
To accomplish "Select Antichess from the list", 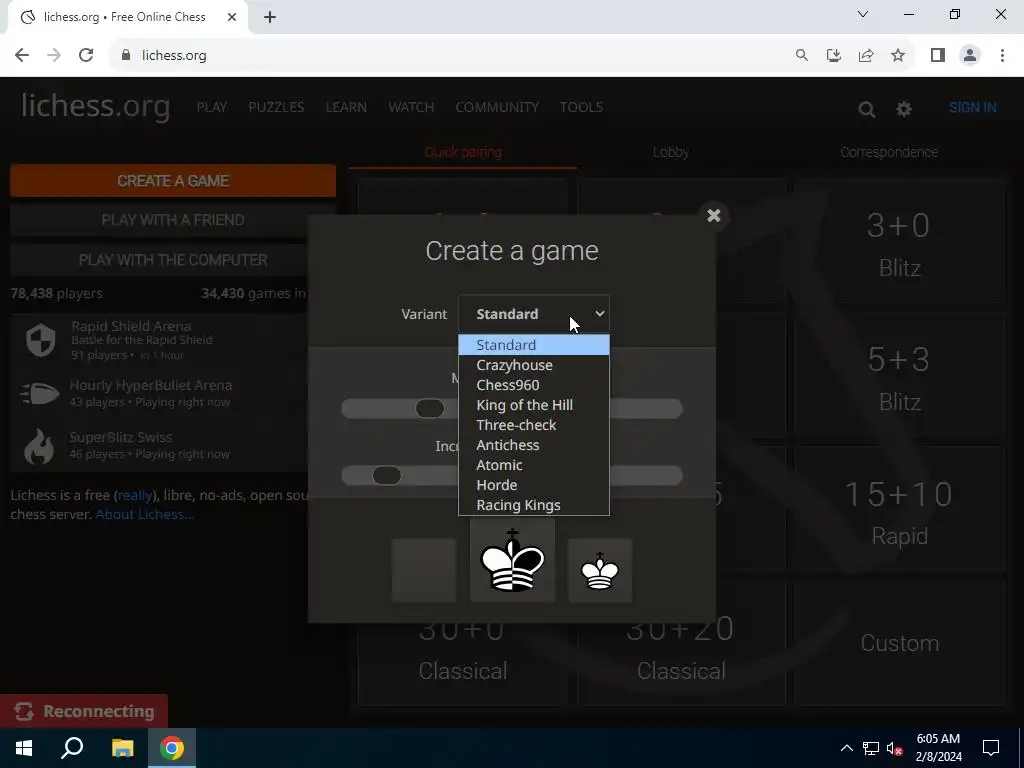I will 534,445.
